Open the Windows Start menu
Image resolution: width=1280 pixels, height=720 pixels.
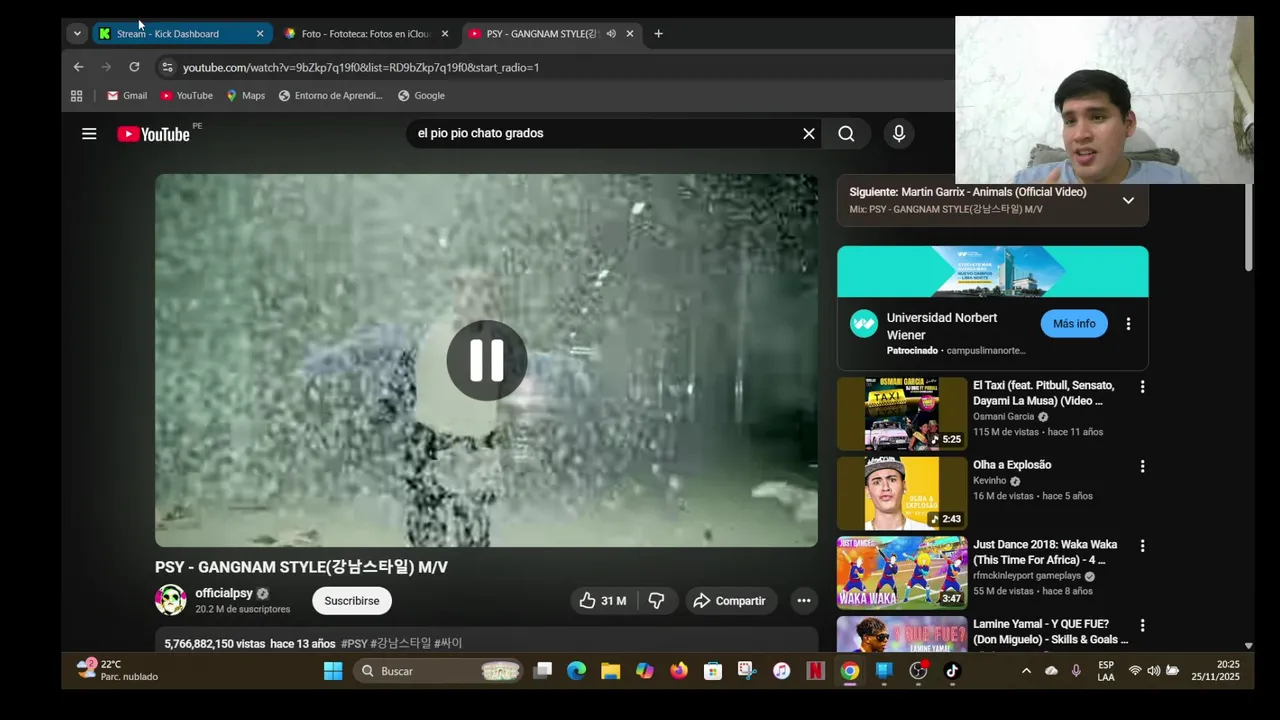coord(333,671)
